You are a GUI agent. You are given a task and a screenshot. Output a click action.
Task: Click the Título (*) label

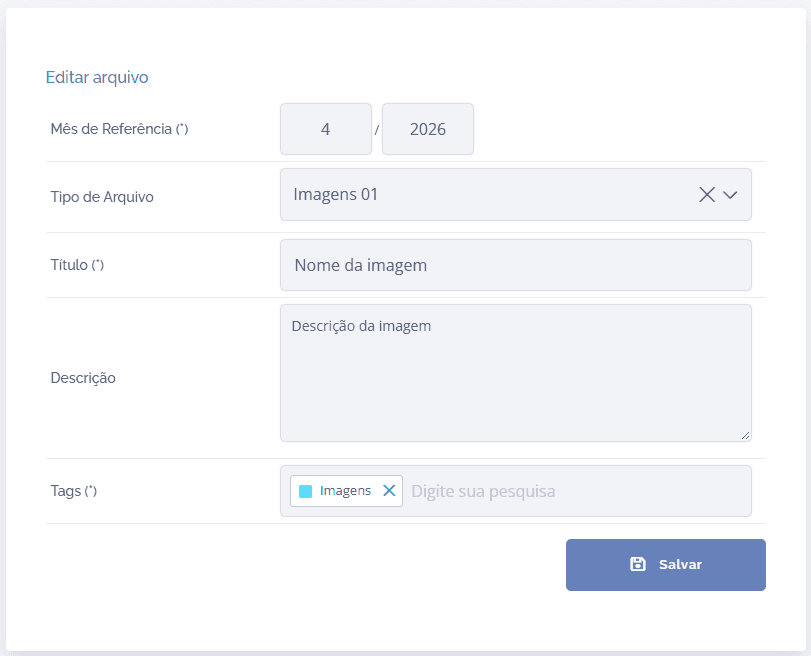click(x=77, y=265)
